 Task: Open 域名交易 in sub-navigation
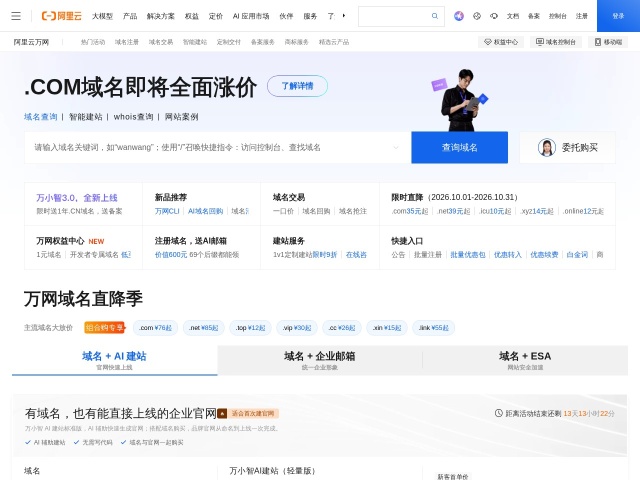click(x=161, y=42)
